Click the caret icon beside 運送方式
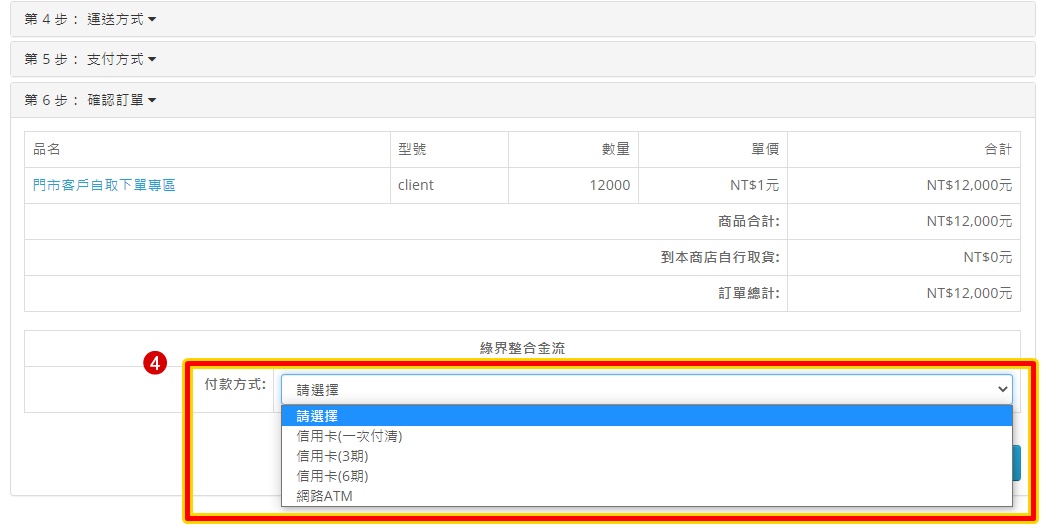The height and width of the screenshot is (529, 1060). [152, 19]
